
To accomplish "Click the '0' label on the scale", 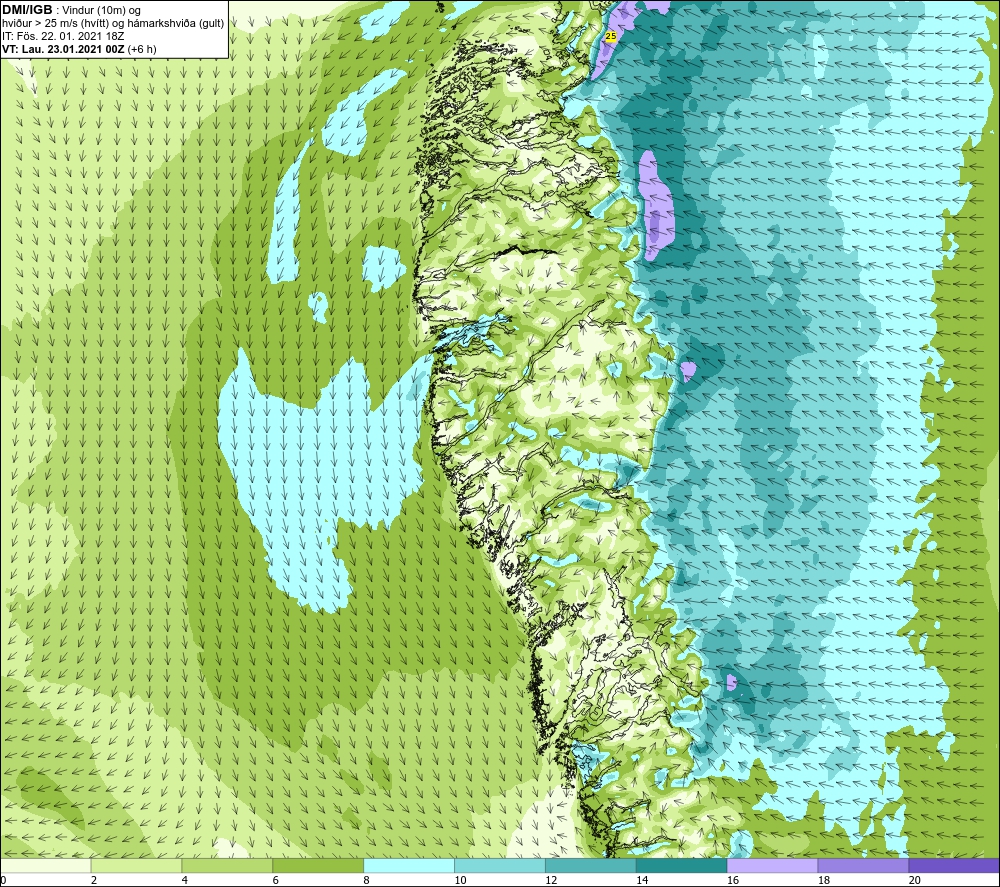I will [x=4, y=880].
